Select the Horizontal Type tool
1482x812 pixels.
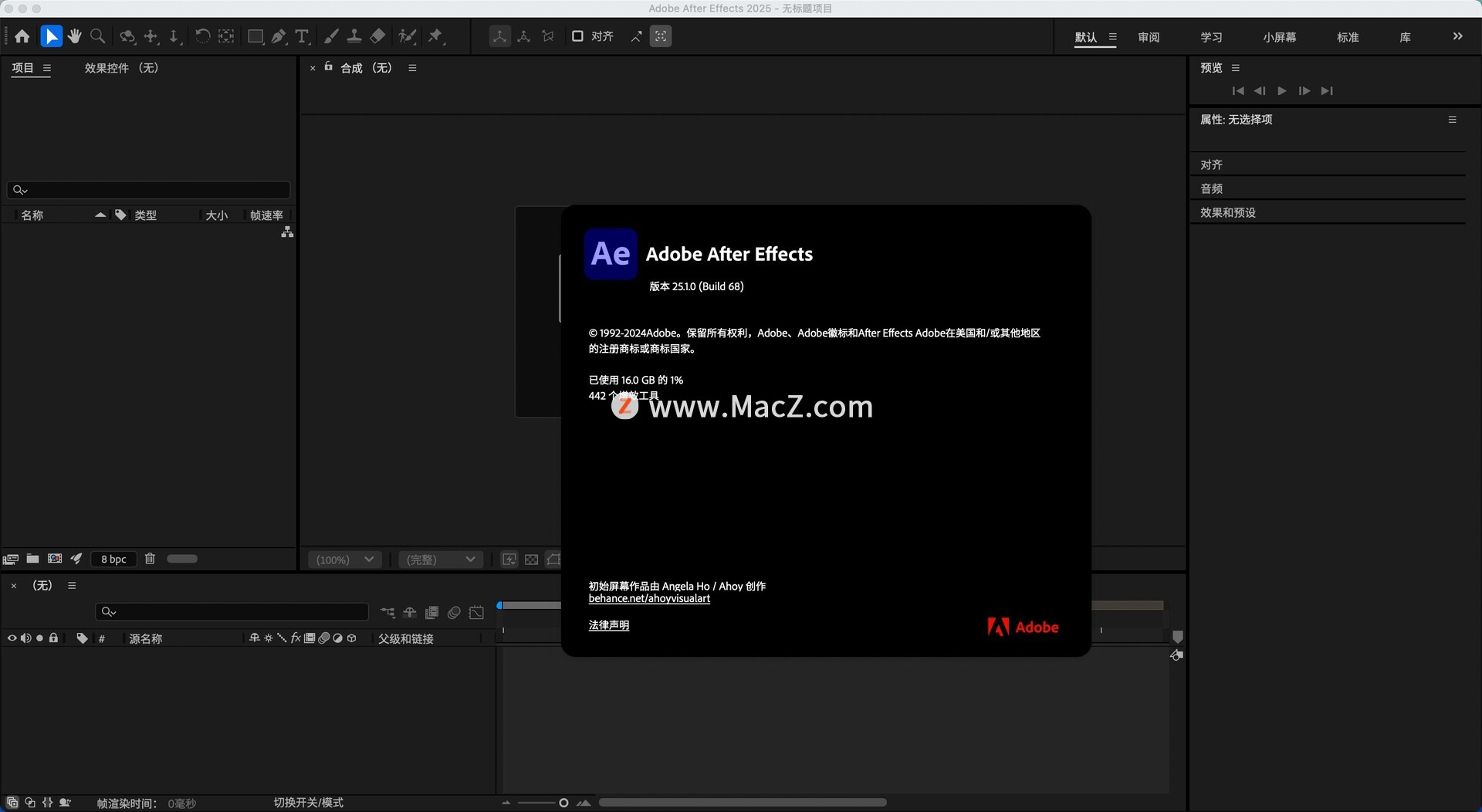pos(302,36)
